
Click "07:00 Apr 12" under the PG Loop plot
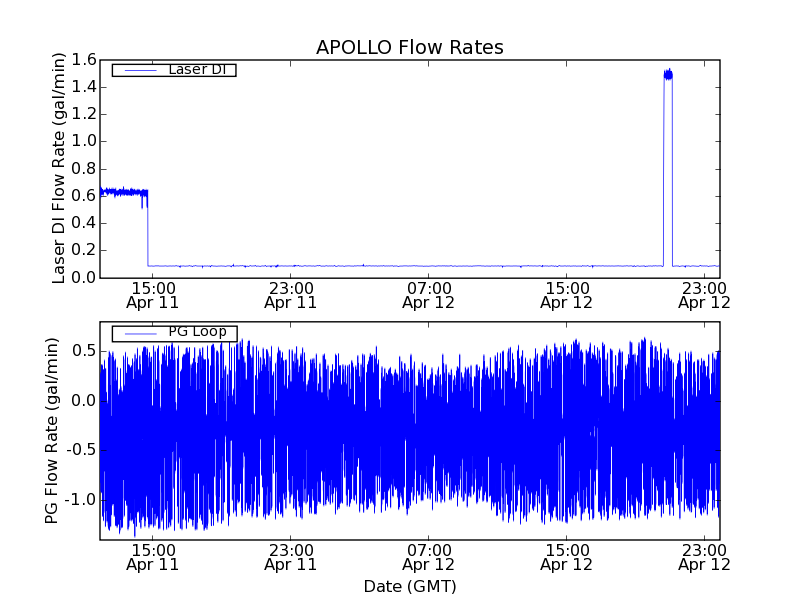coord(429,558)
